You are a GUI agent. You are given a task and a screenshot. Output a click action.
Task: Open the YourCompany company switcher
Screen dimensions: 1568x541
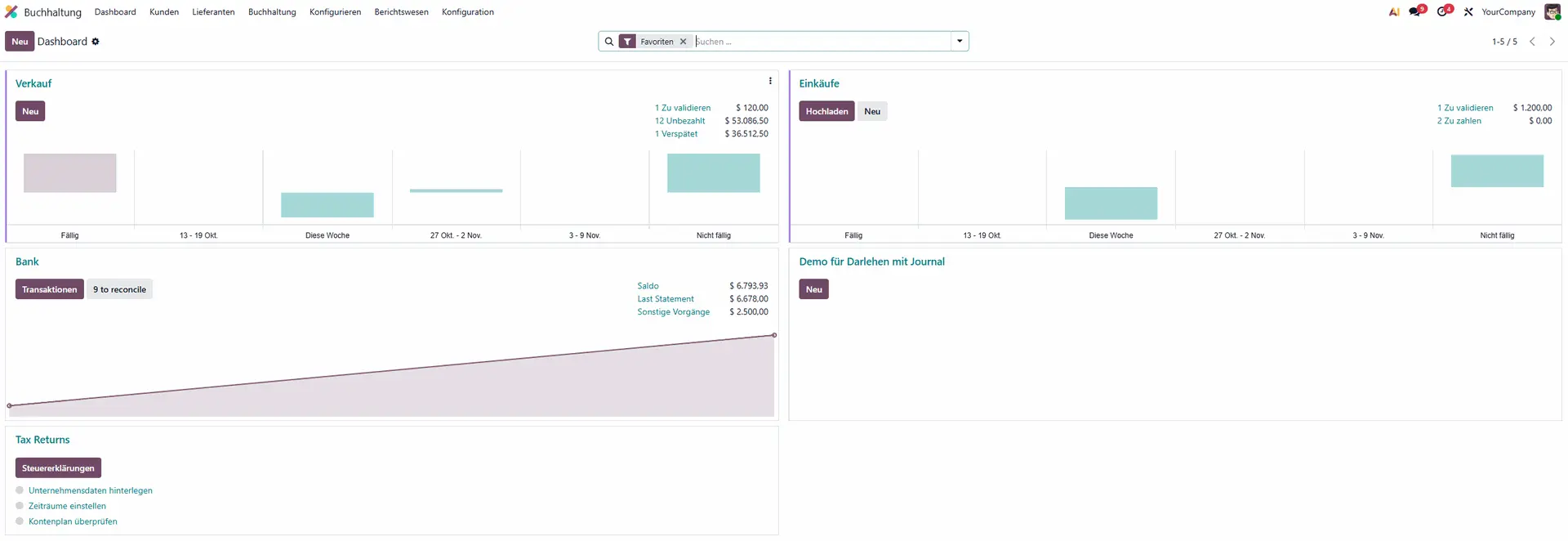point(1508,11)
